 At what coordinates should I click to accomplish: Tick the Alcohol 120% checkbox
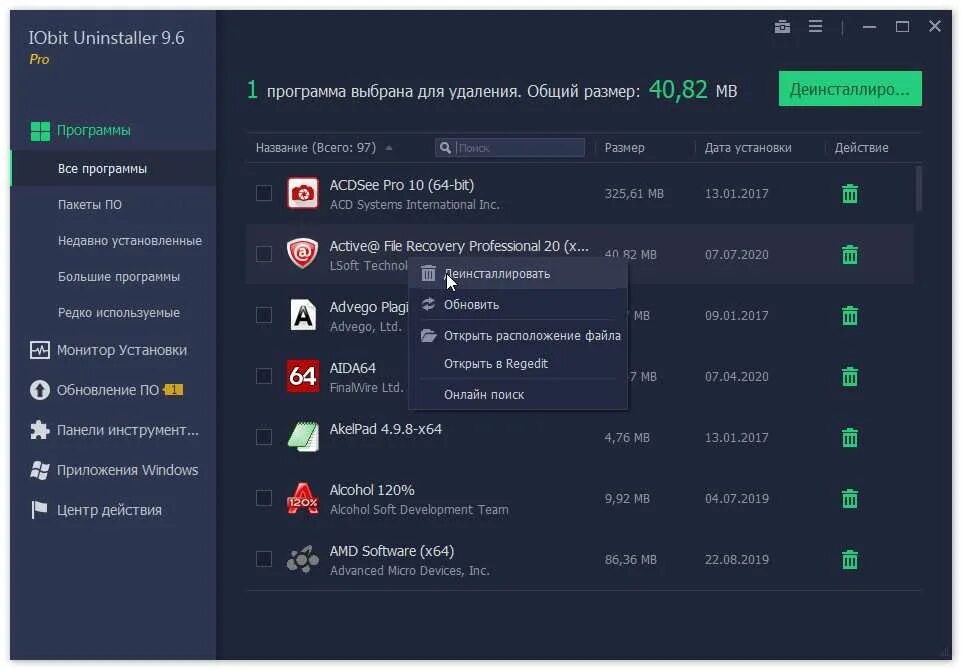(x=264, y=498)
